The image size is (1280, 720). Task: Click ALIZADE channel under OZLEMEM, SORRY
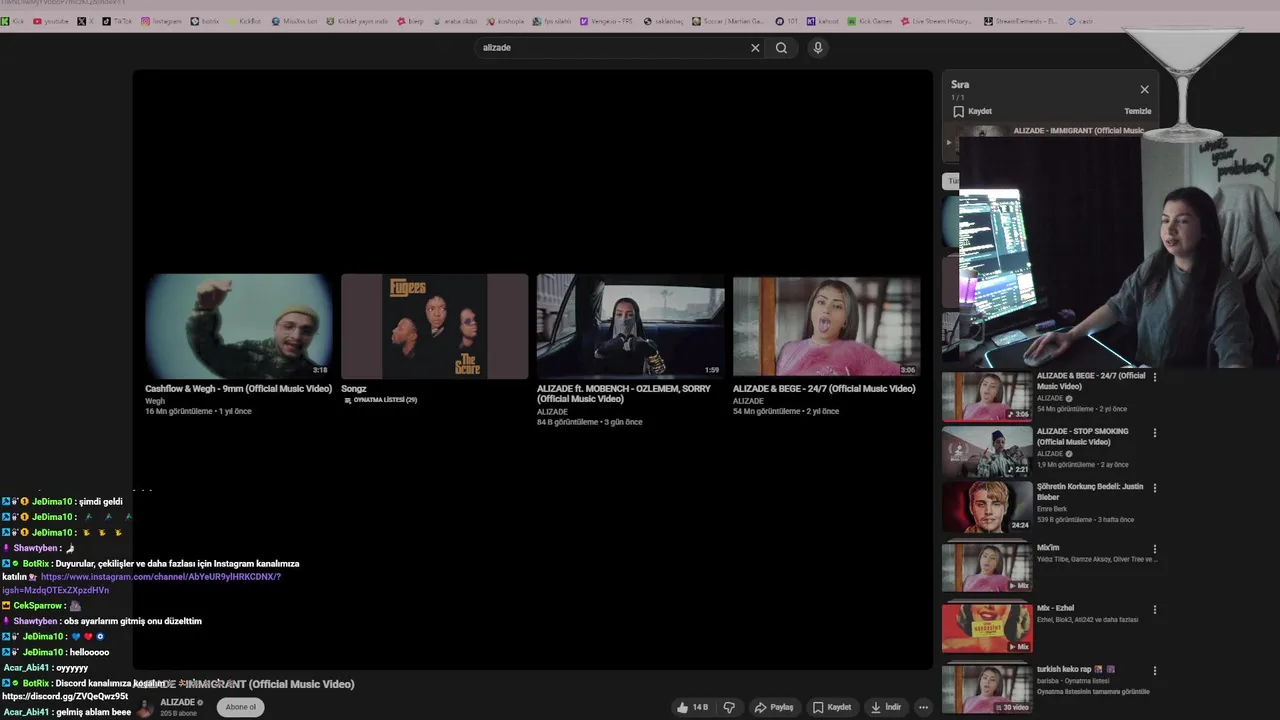pyautogui.click(x=552, y=412)
